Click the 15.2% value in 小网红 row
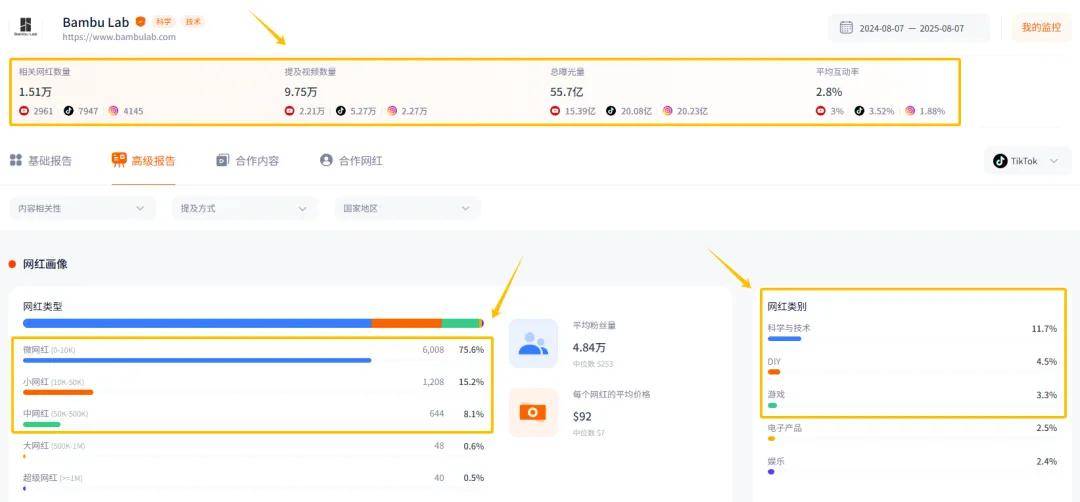Screen dimensions: 1080x502 click(471, 381)
